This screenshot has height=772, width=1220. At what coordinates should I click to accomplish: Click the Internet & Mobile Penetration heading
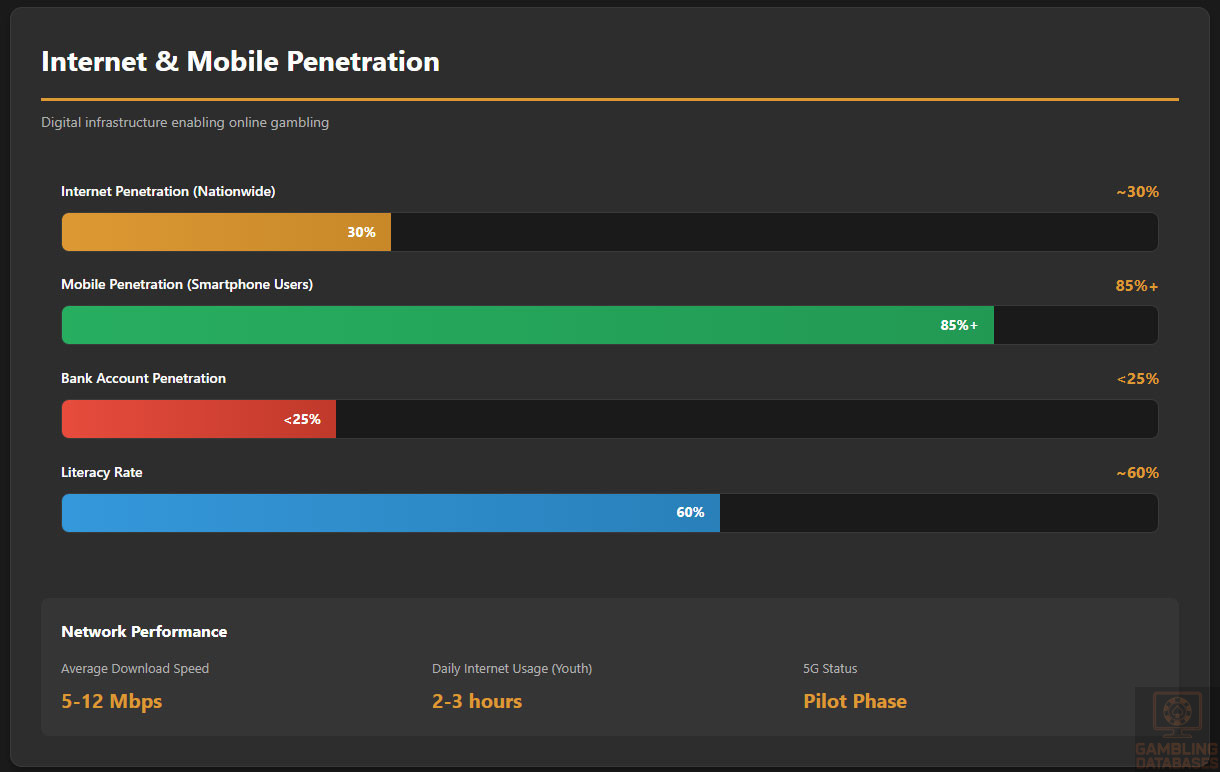[240, 61]
